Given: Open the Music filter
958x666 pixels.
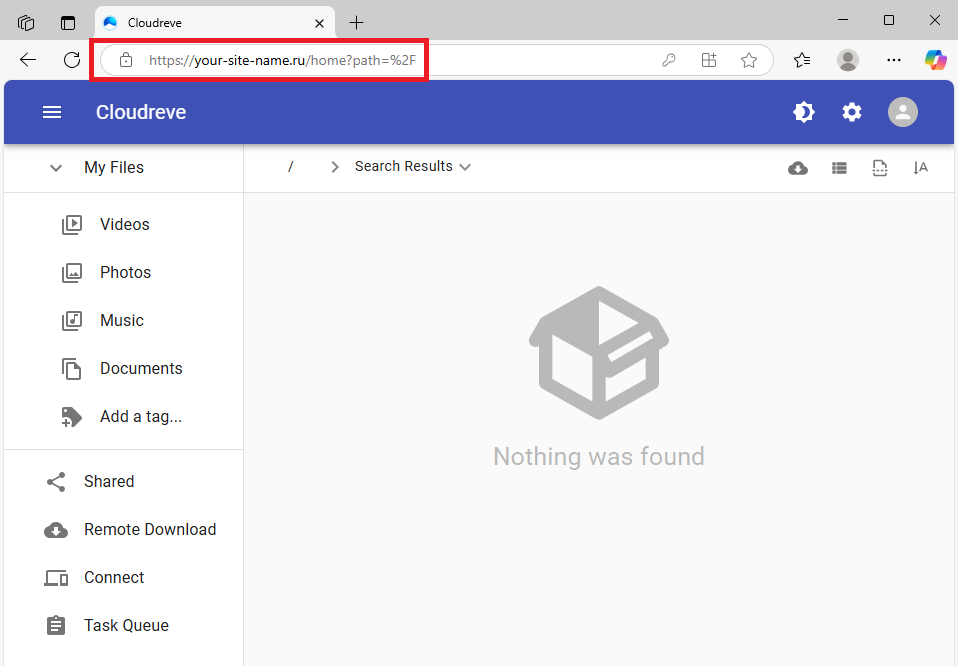Looking at the screenshot, I should click(122, 320).
